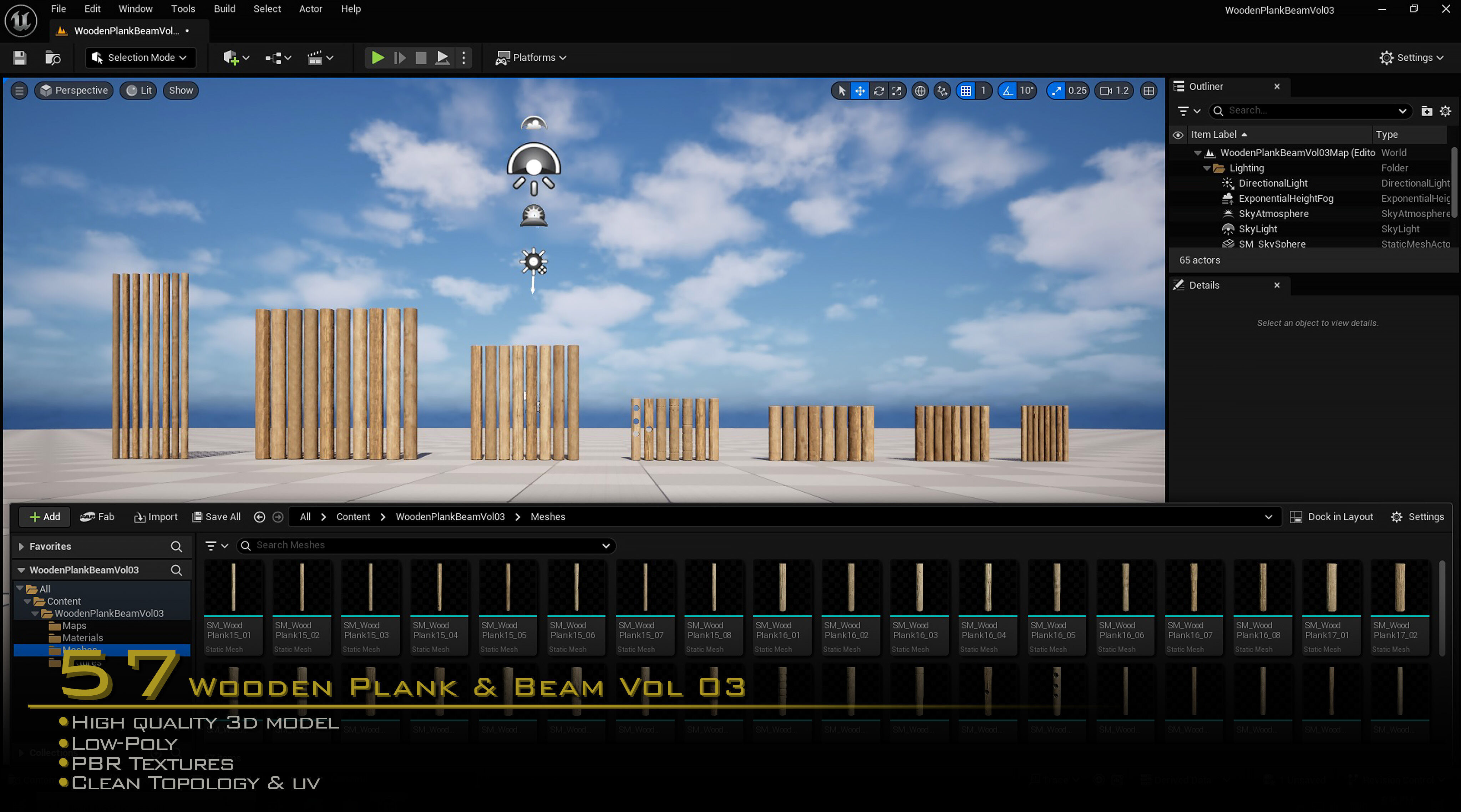This screenshot has width=1461, height=812.
Task: Start Play in editor
Action: tap(377, 57)
